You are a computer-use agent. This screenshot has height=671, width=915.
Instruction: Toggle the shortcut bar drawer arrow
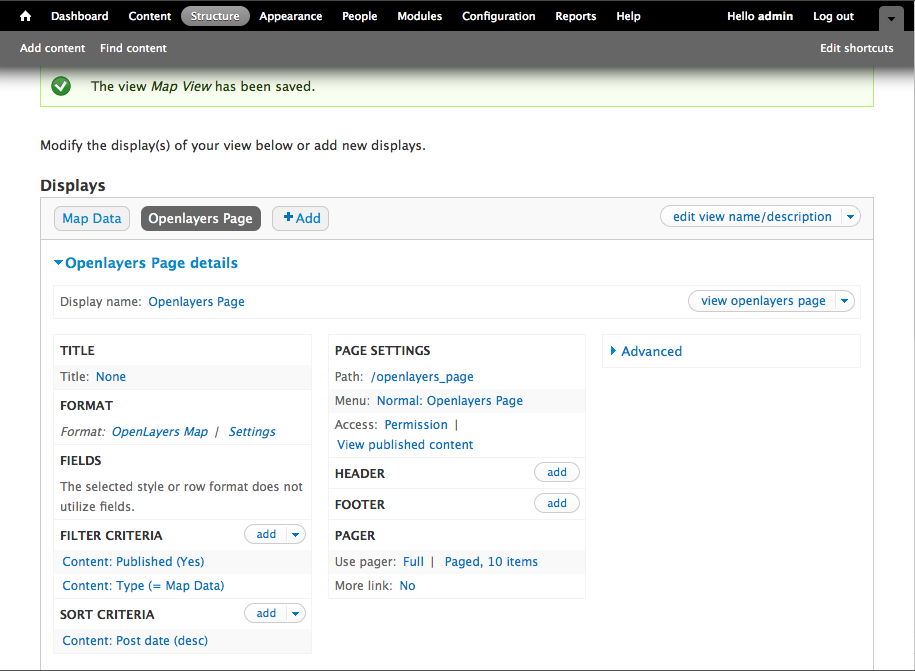890,18
